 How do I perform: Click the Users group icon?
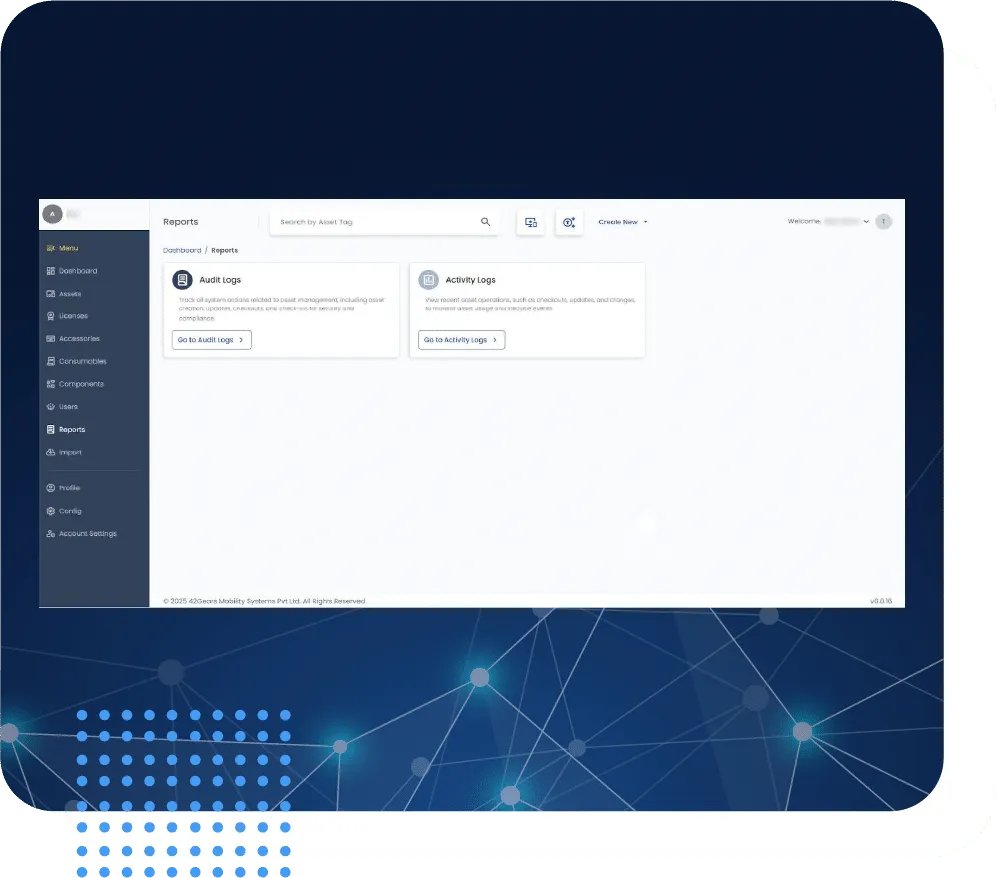[51, 407]
